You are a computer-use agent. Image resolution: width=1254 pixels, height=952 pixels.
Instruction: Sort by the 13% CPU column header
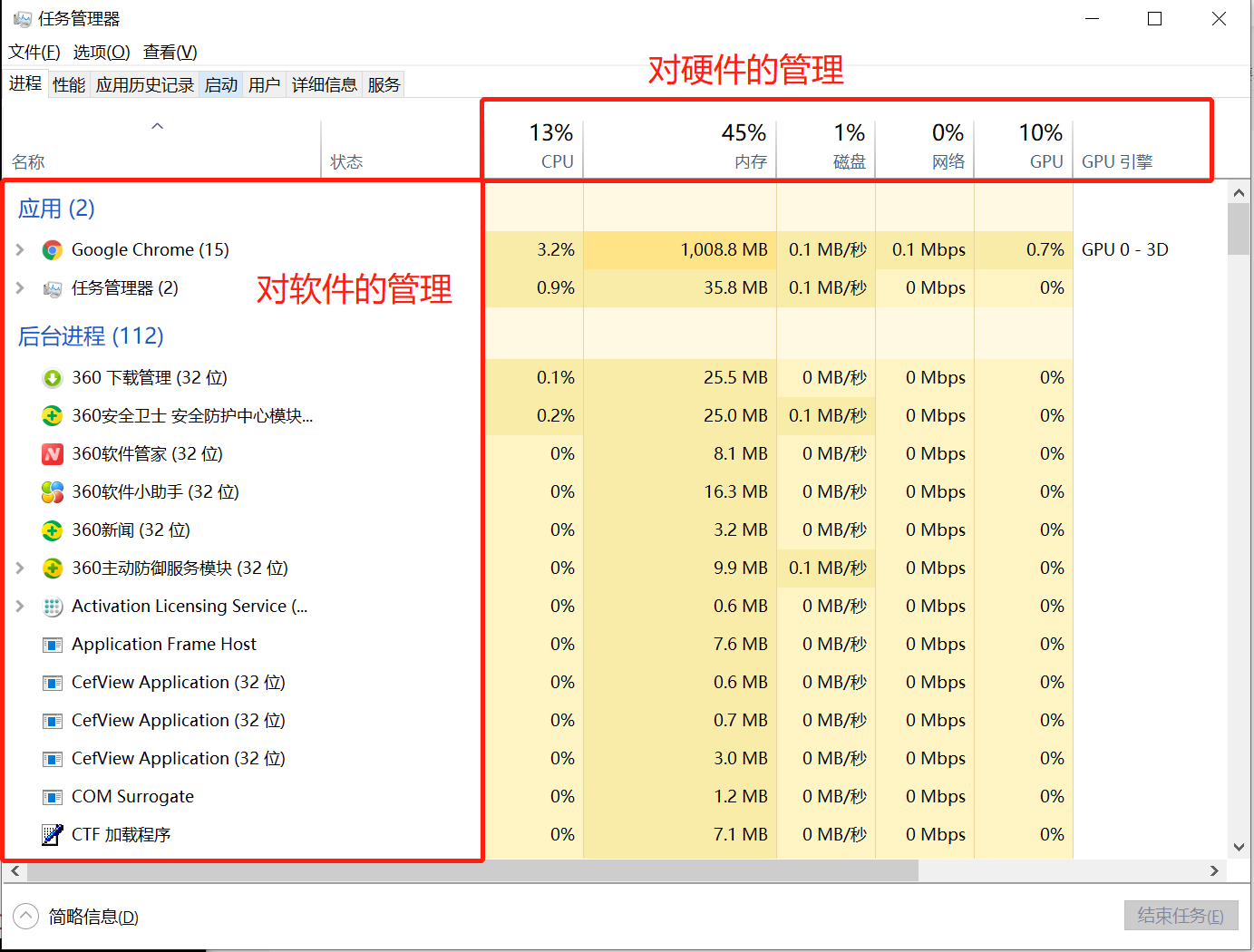coord(535,147)
